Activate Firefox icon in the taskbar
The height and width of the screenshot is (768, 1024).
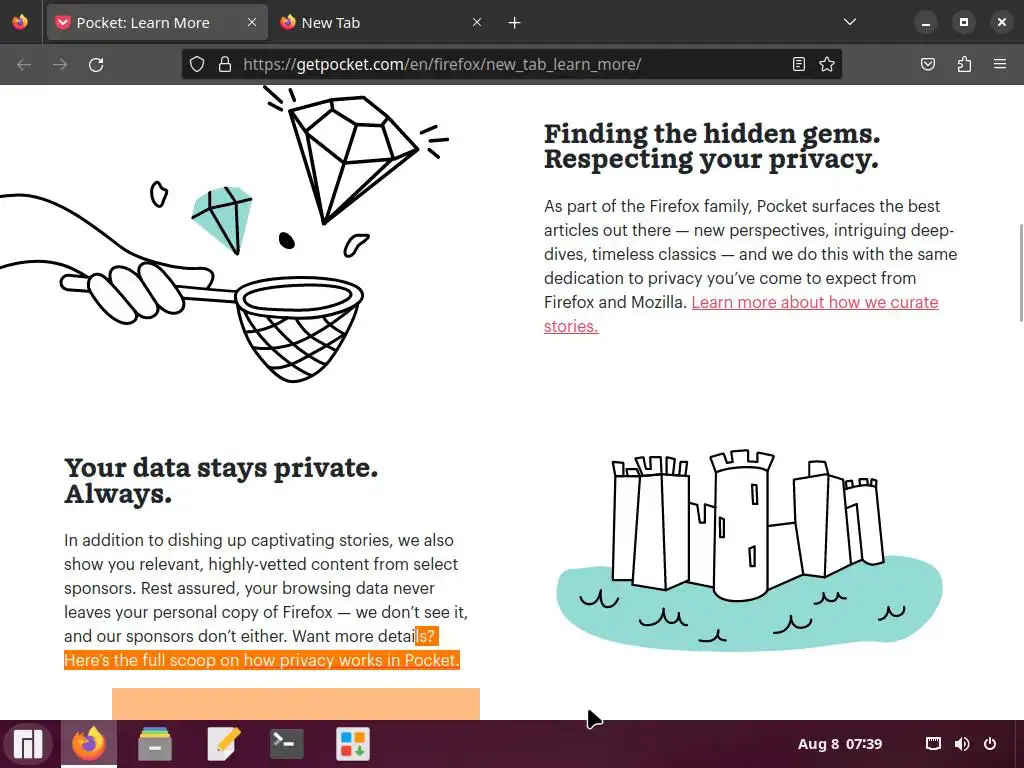tap(89, 744)
